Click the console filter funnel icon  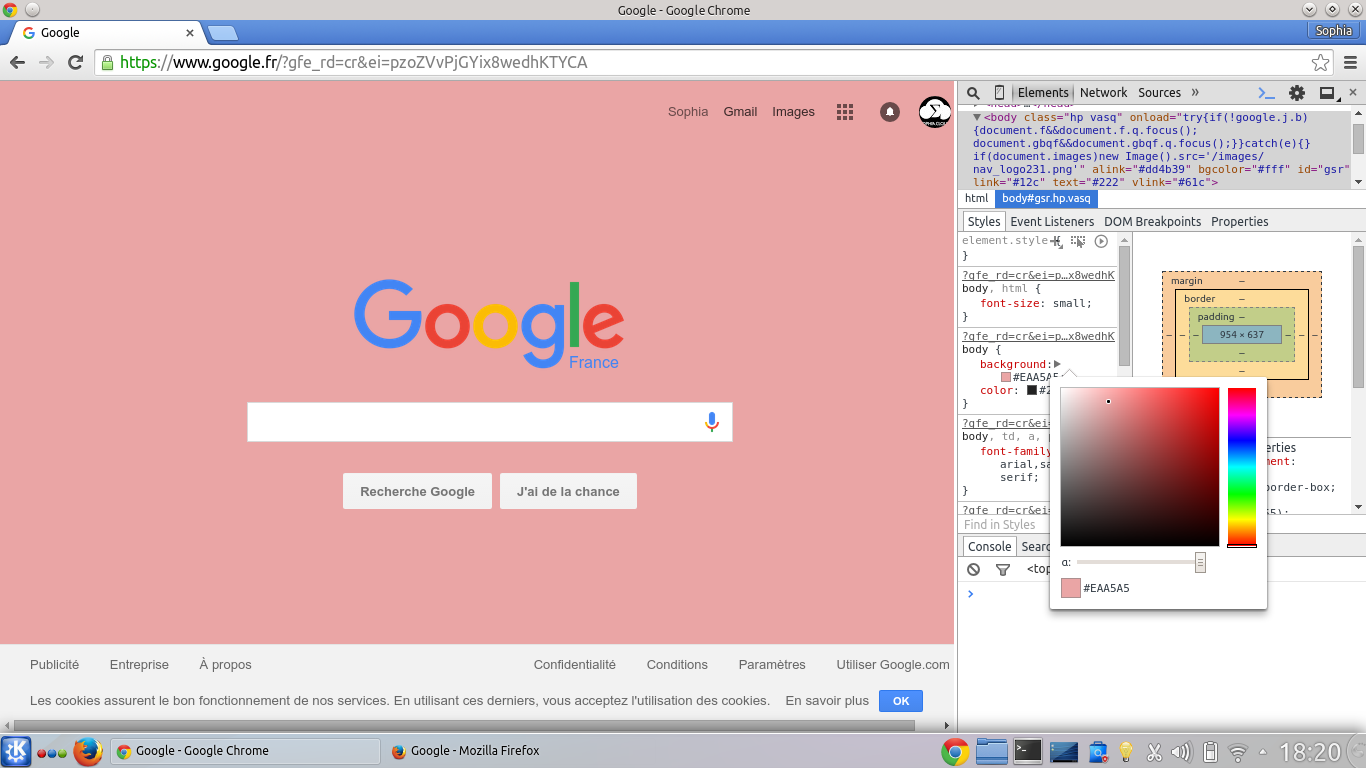tap(1003, 569)
